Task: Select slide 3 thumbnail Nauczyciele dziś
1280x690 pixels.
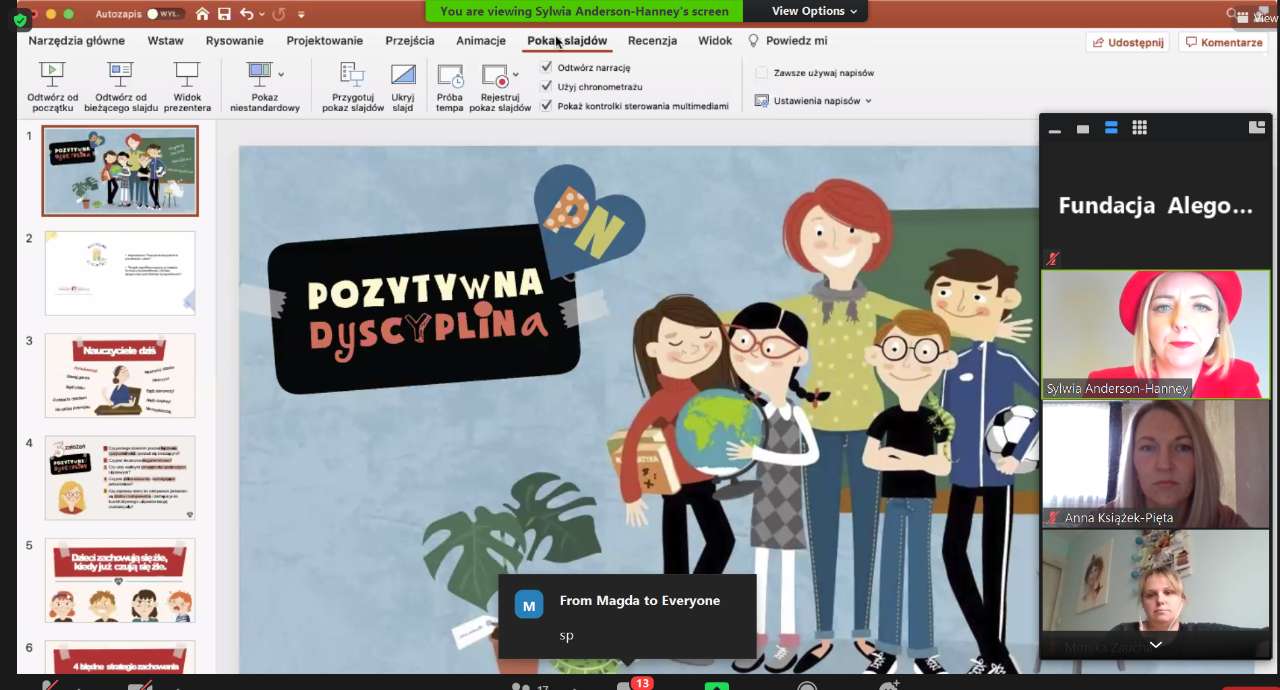Action: click(120, 375)
